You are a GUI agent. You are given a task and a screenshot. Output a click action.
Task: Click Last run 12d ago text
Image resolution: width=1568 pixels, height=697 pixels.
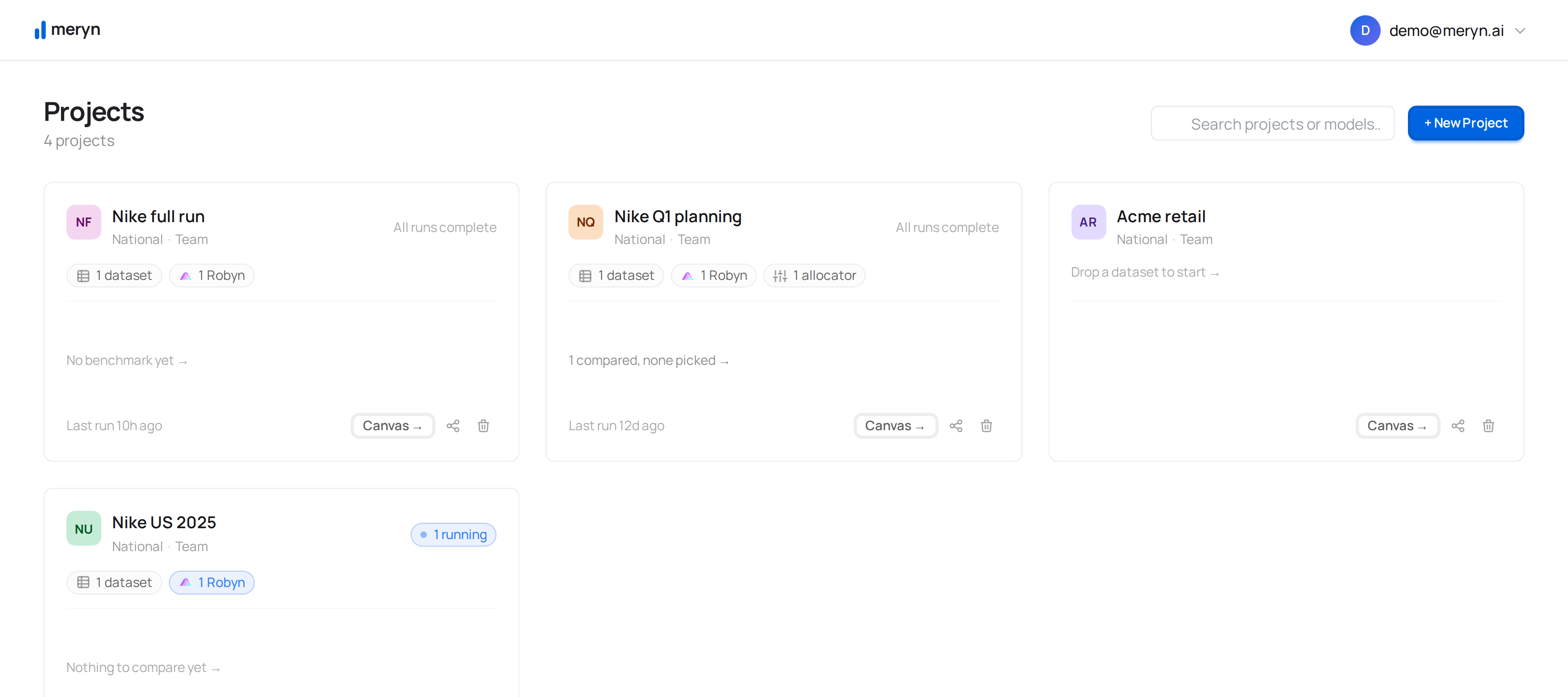tap(616, 425)
